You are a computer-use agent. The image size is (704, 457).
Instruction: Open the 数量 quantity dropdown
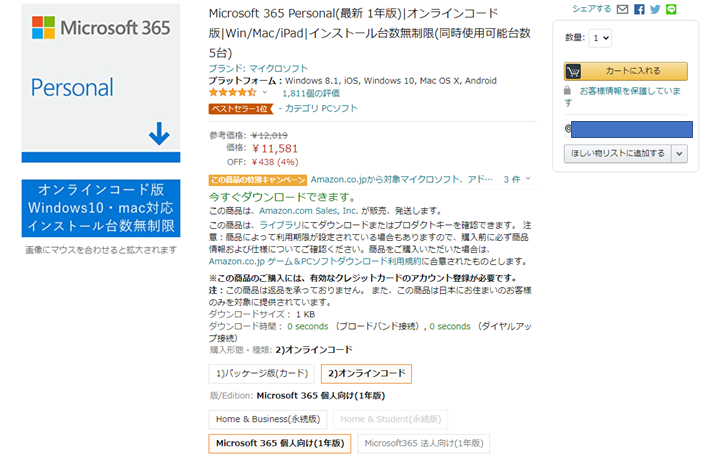pyautogui.click(x=600, y=38)
